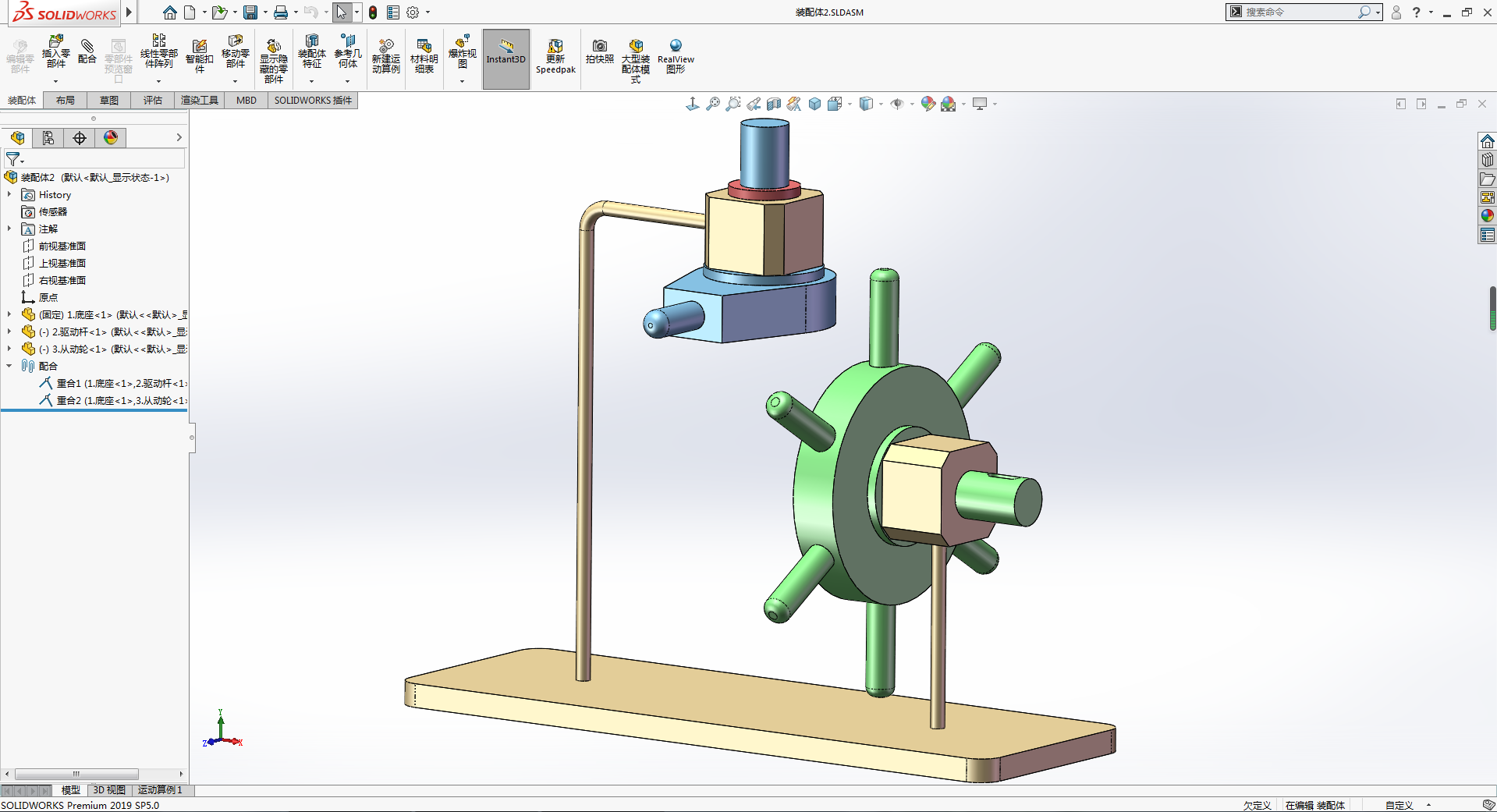Screen dimensions: 1497x812
Task: Click the 拍快照 snapshot tool
Action: point(600,51)
